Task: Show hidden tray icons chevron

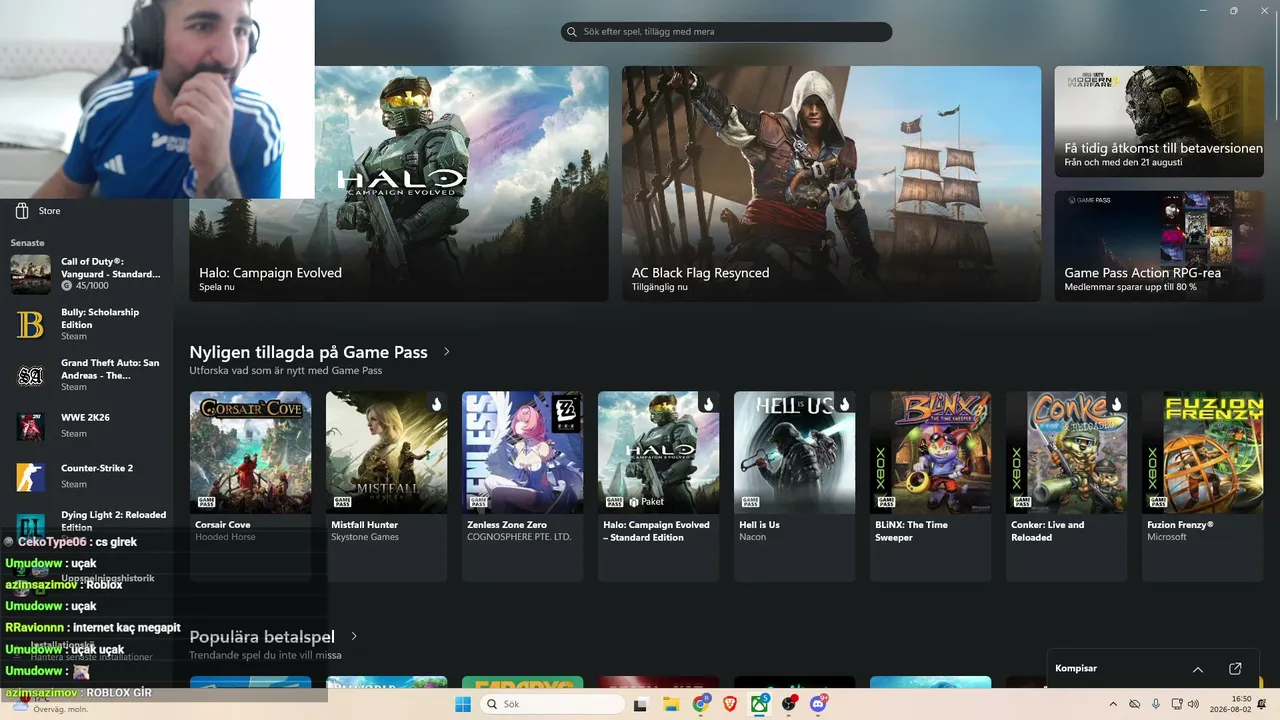Action: [1113, 705]
